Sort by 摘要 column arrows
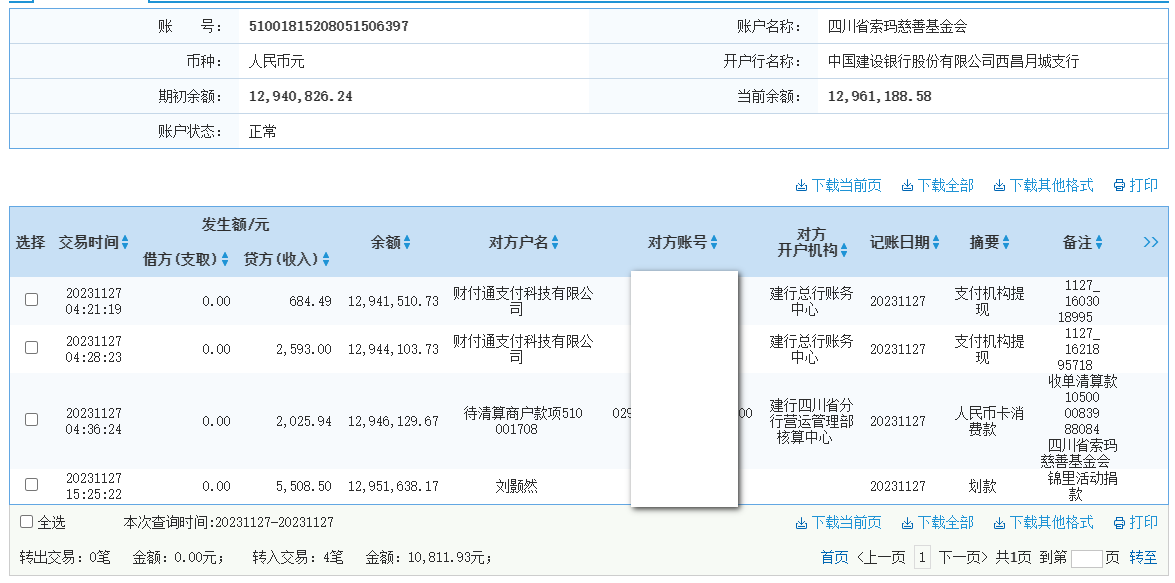 click(1006, 242)
